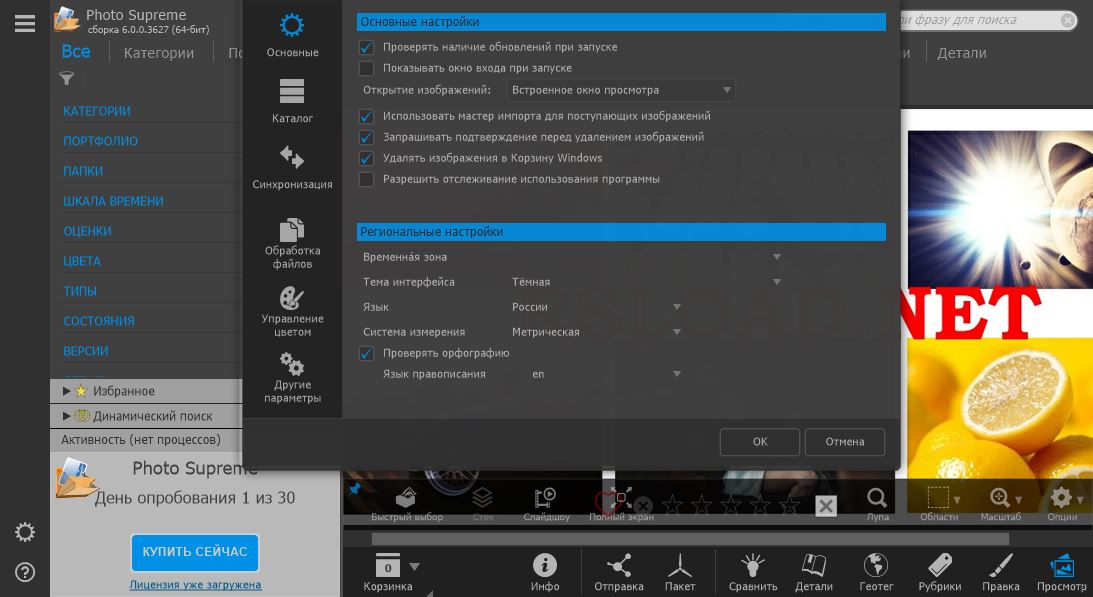
Task: Toggle Запрашивать подтверждение перед удалением изображений
Action: (x=366, y=137)
